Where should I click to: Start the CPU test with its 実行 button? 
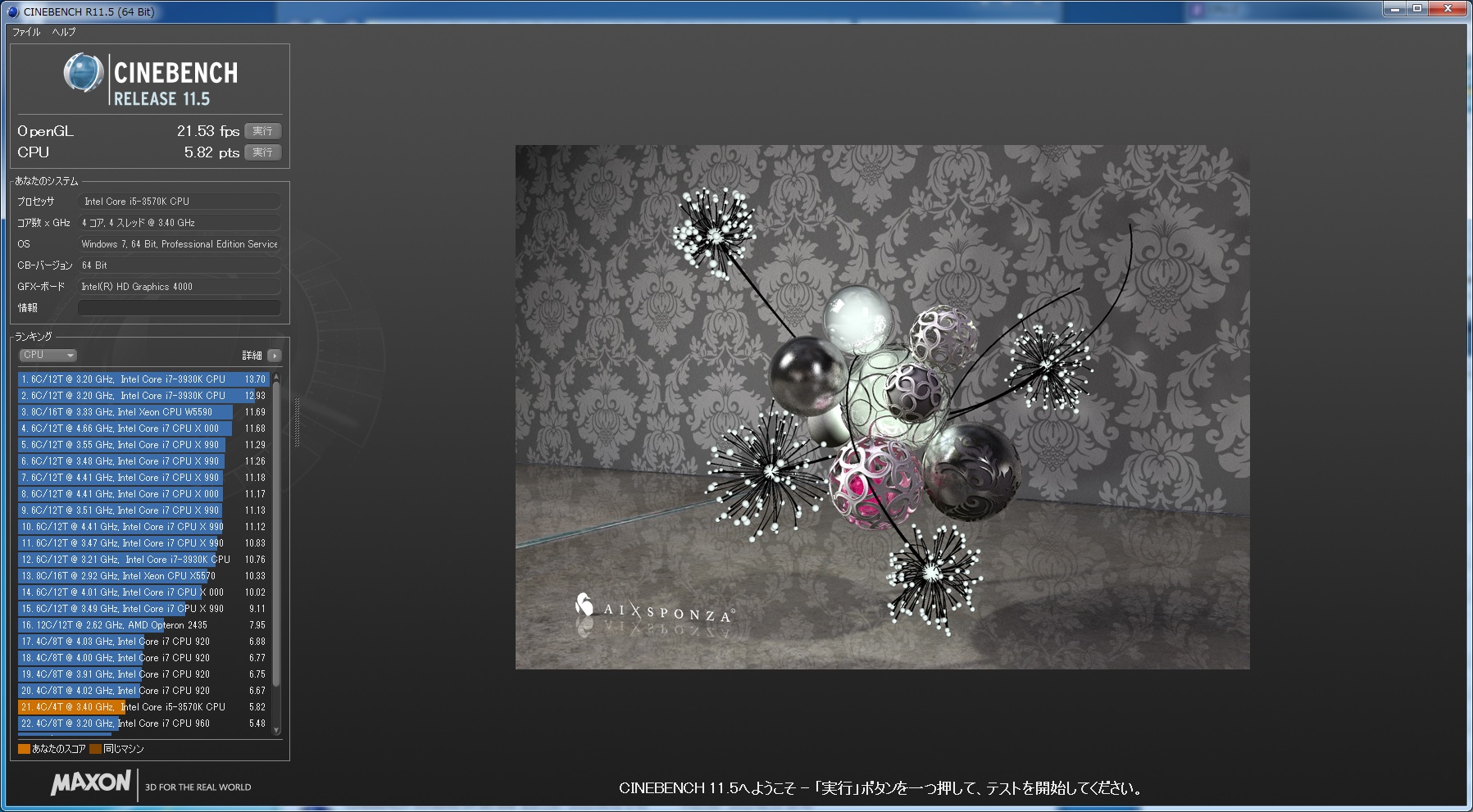coord(262,152)
